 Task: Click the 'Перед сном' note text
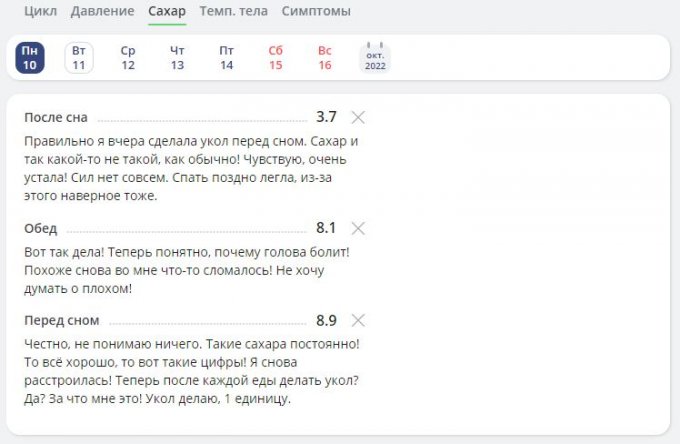pos(190,371)
